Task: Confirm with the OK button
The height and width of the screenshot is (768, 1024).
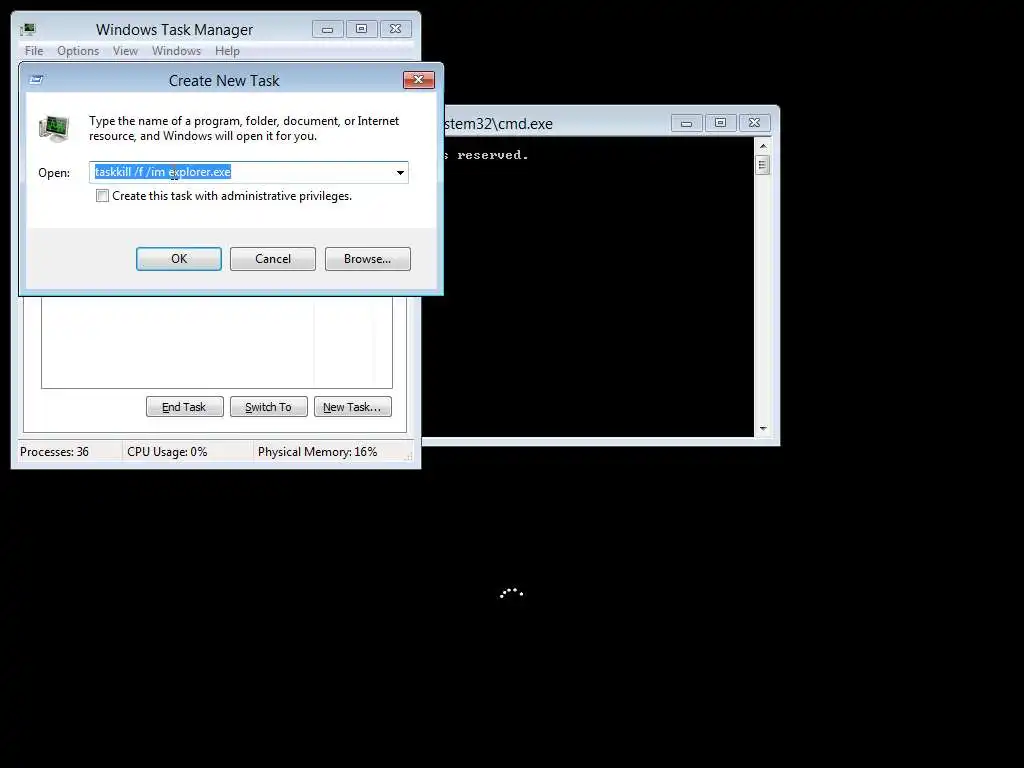Action: [179, 259]
